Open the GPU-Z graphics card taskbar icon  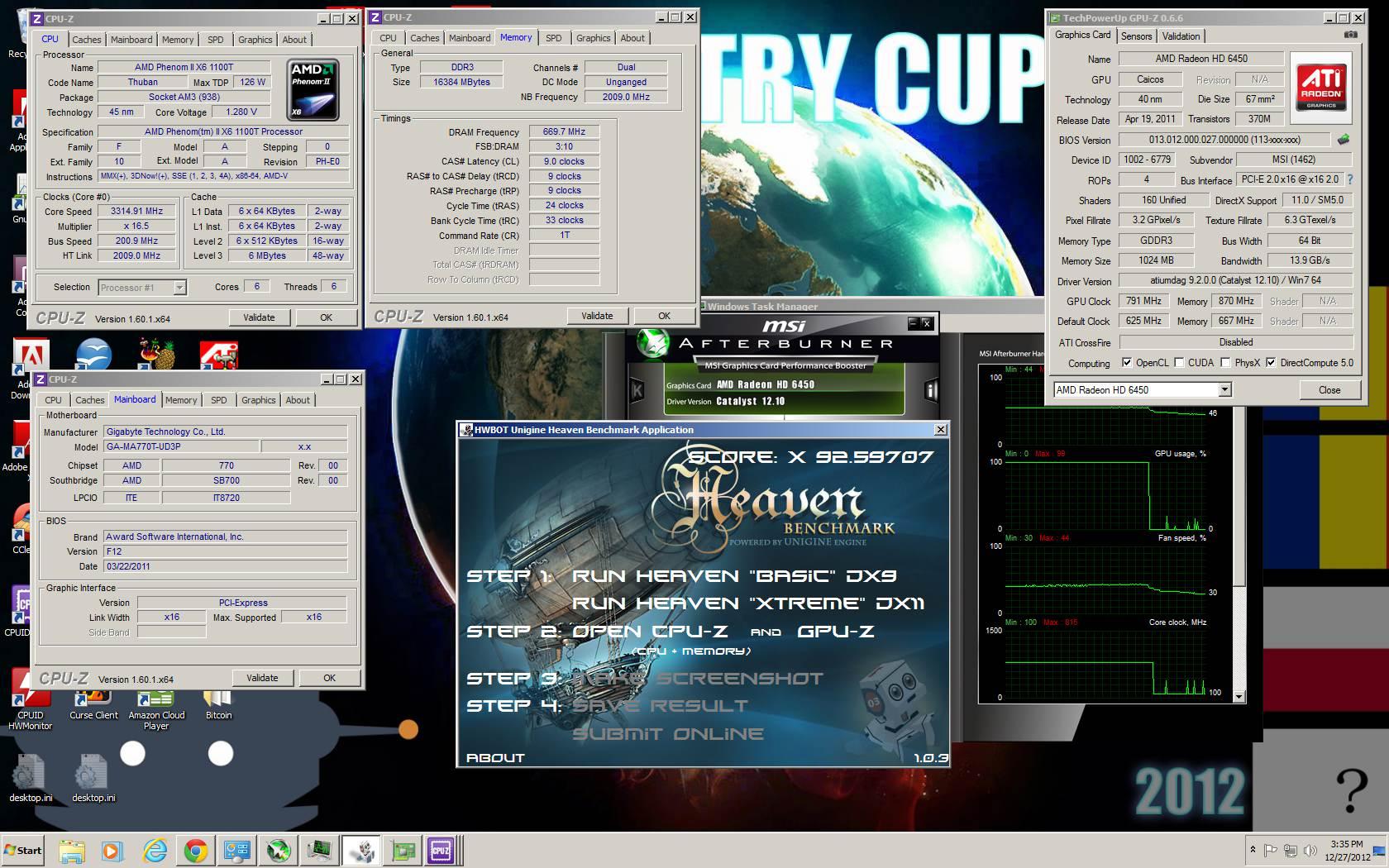coord(403,850)
